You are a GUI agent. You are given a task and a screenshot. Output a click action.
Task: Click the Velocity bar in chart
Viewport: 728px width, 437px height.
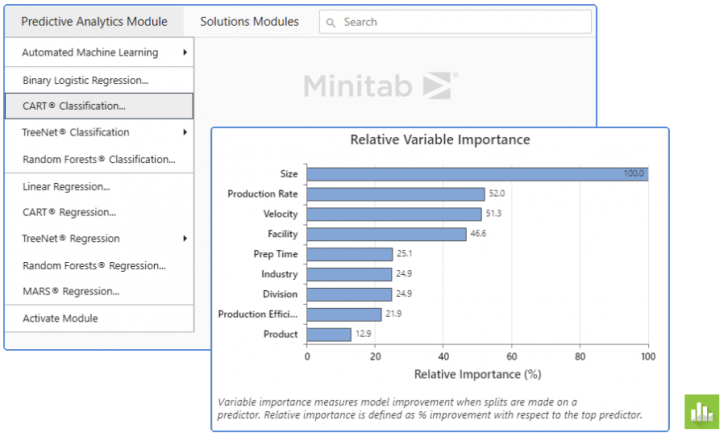394,214
